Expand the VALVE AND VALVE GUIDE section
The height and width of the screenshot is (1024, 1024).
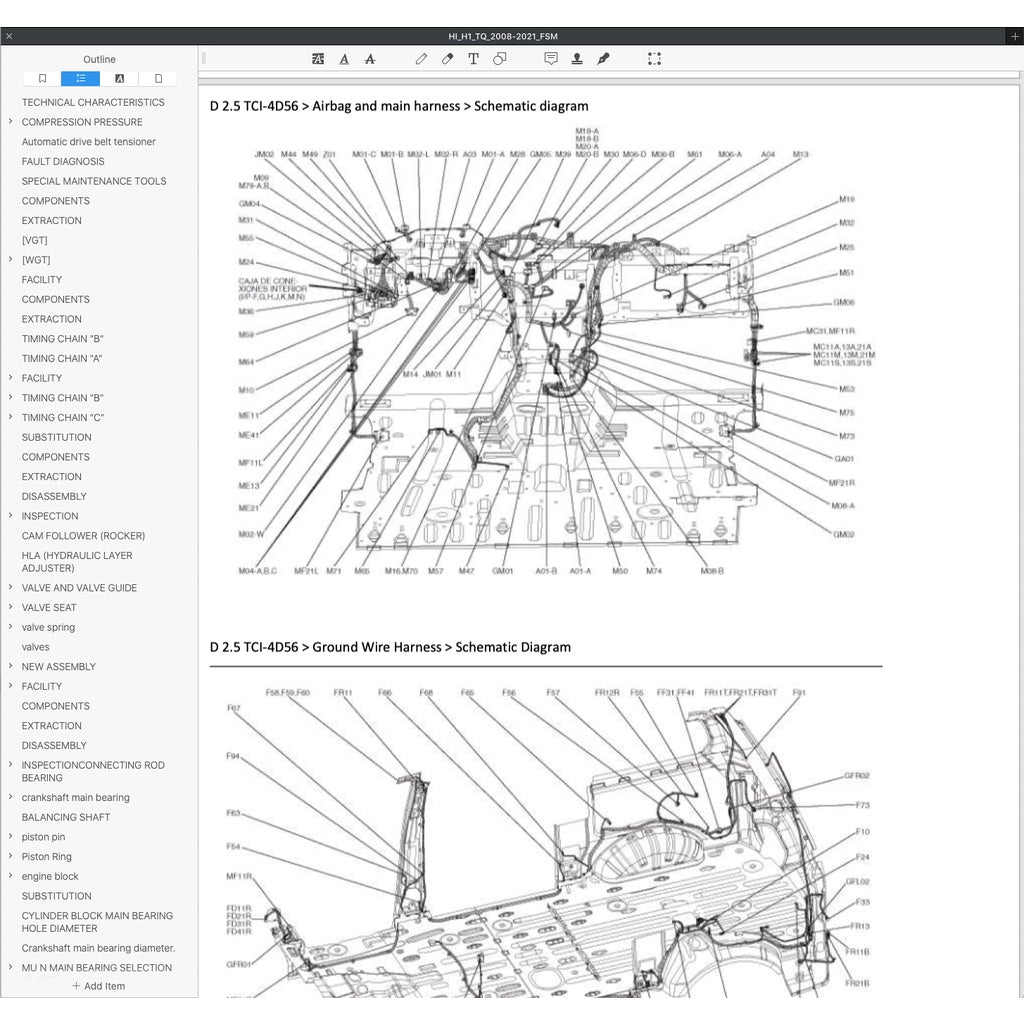10,587
